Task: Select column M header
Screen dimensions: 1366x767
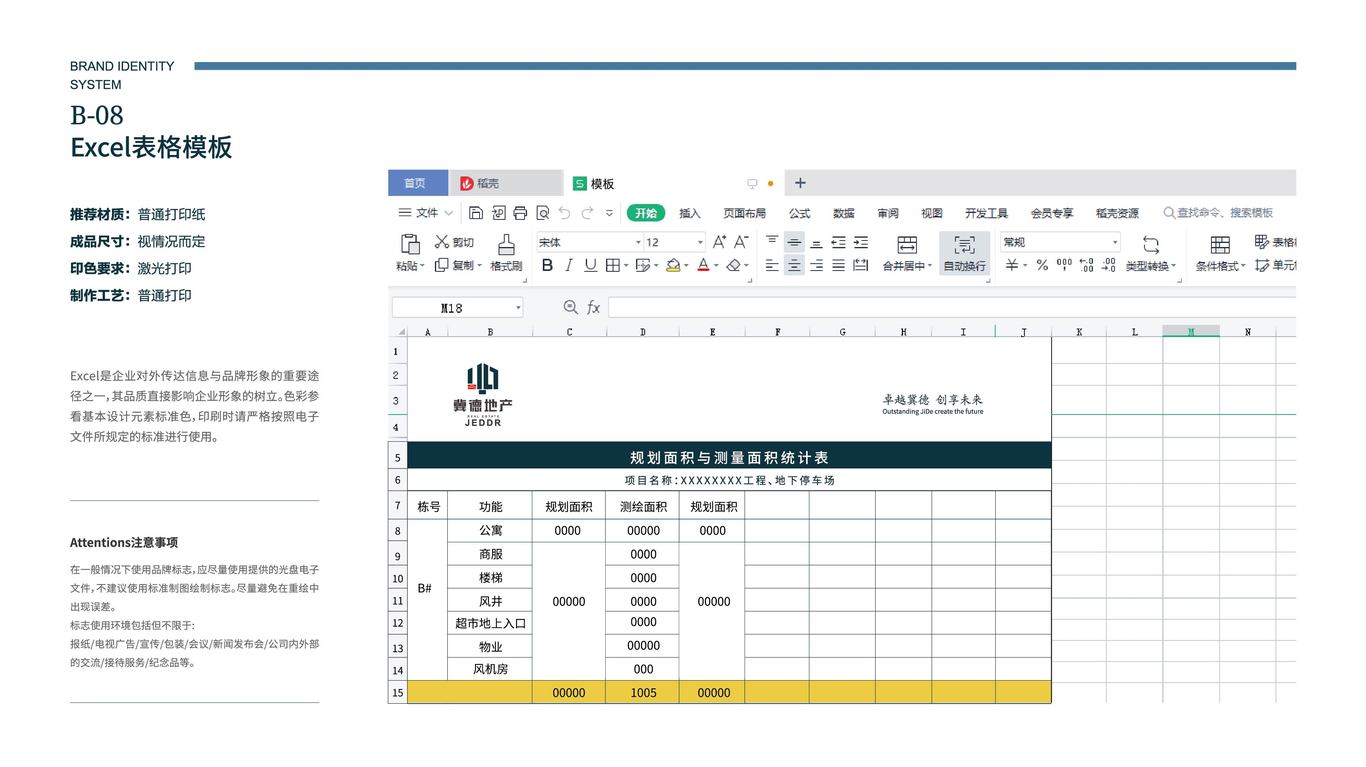Action: click(x=1191, y=331)
